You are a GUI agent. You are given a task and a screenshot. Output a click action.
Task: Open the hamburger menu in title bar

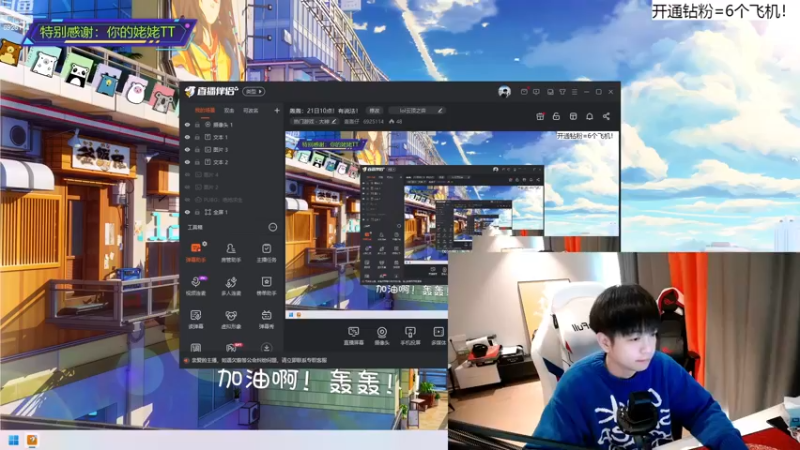pos(574,92)
